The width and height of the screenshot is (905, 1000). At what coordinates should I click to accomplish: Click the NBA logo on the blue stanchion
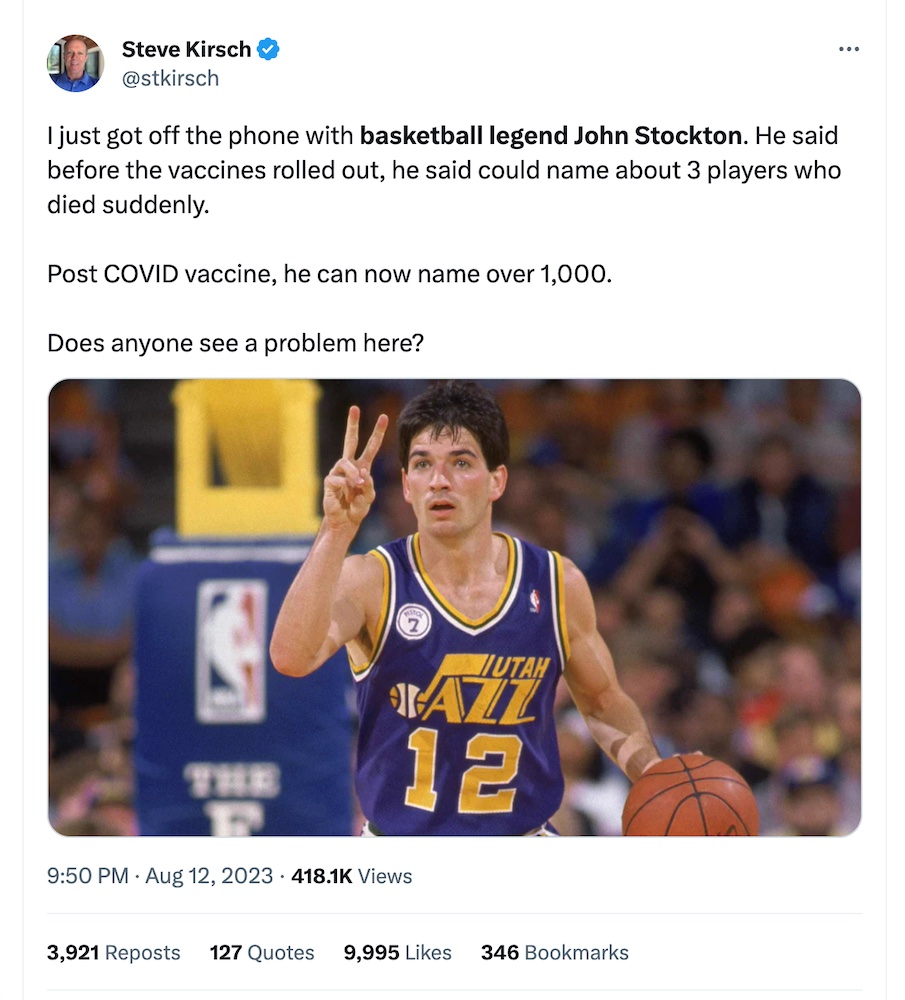click(x=231, y=650)
